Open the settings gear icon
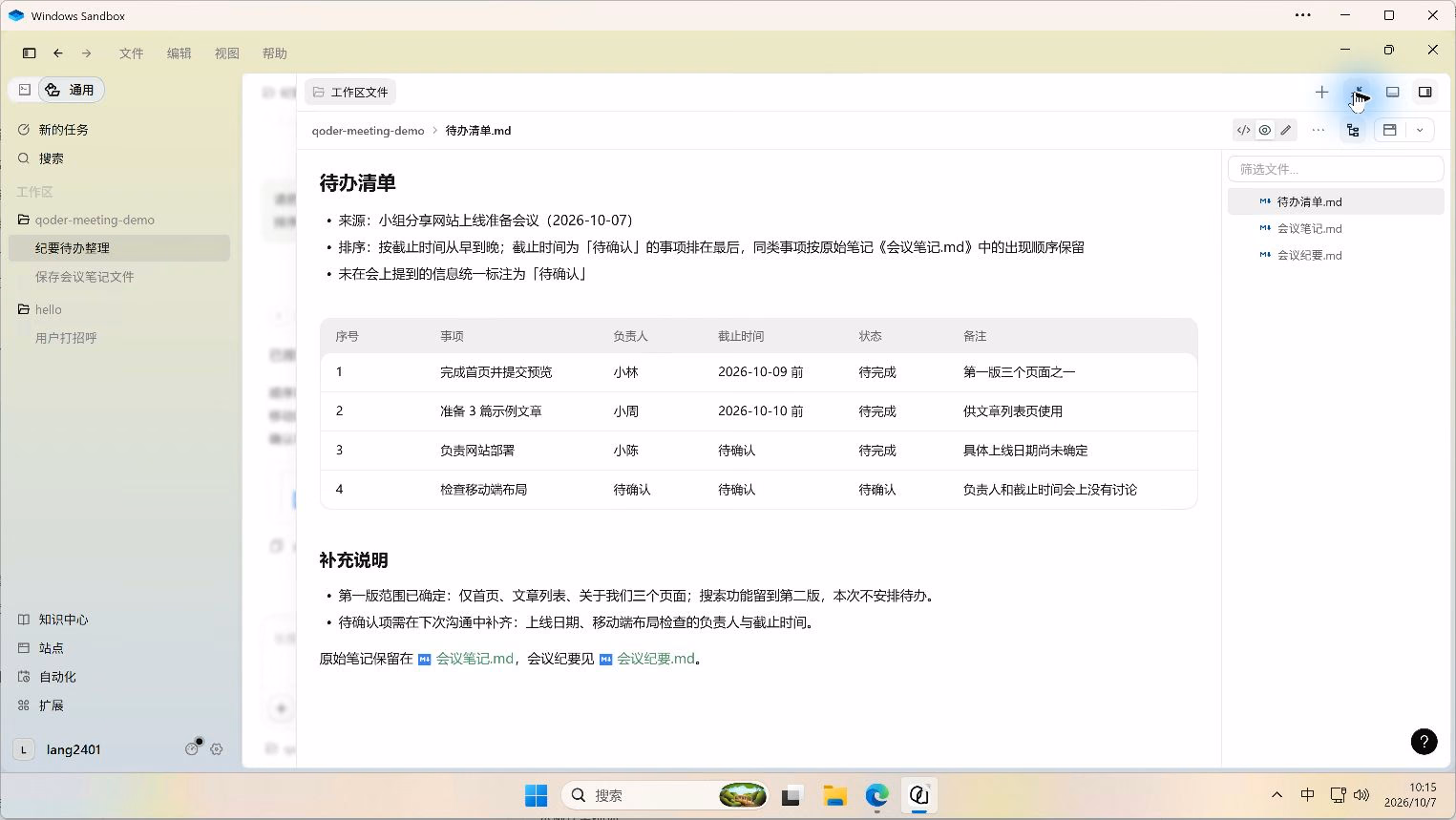Image resolution: width=1456 pixels, height=820 pixels. 217,749
